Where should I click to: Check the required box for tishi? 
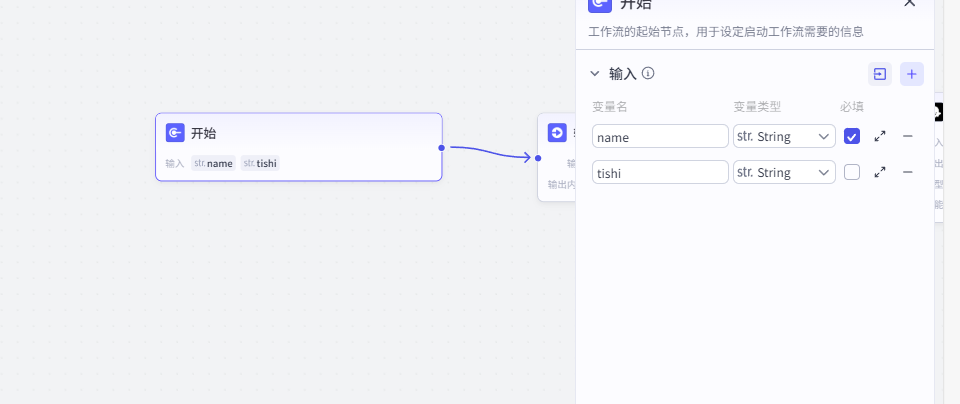pyautogui.click(x=852, y=172)
